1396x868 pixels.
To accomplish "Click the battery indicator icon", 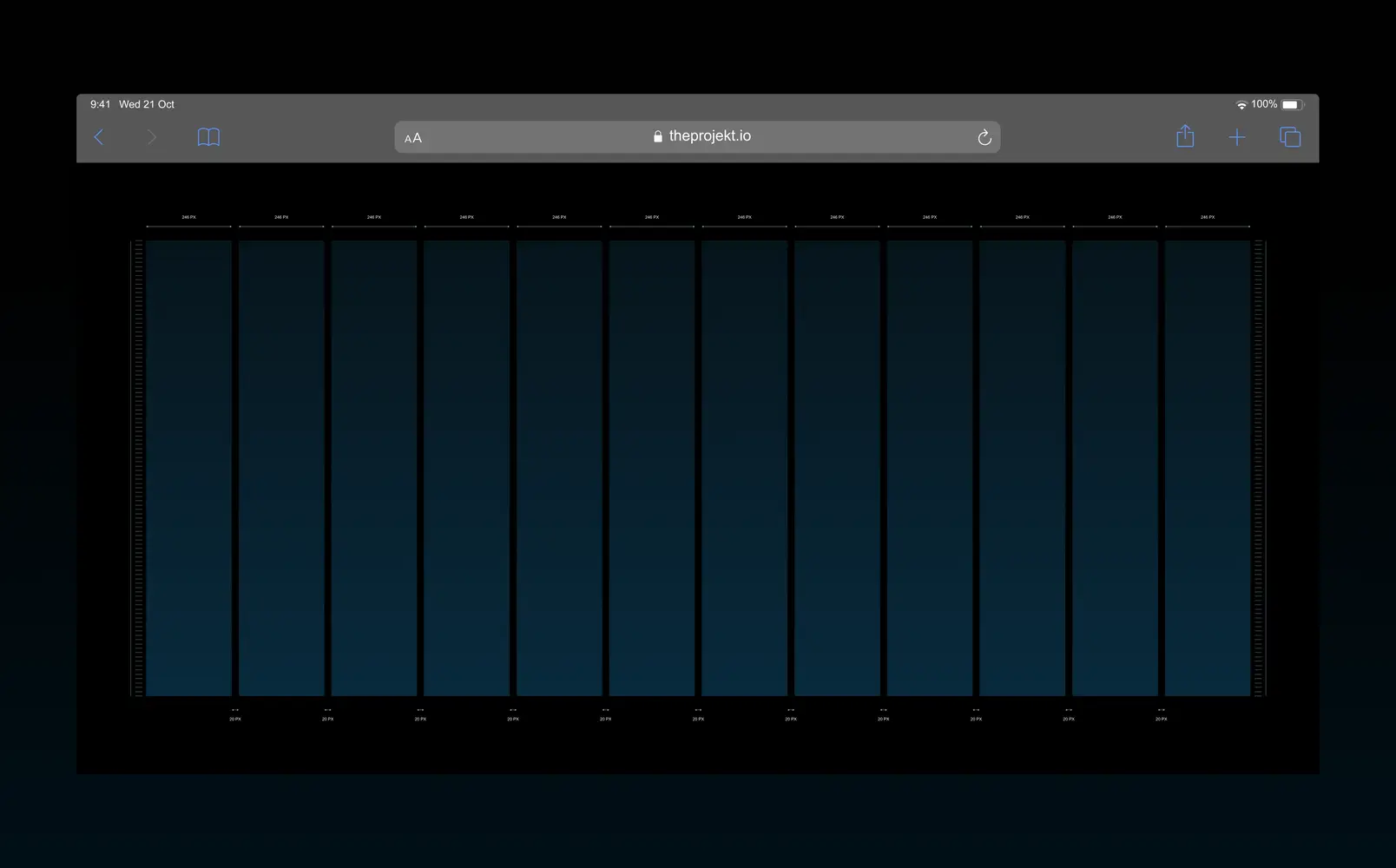I will pyautogui.click(x=1292, y=105).
